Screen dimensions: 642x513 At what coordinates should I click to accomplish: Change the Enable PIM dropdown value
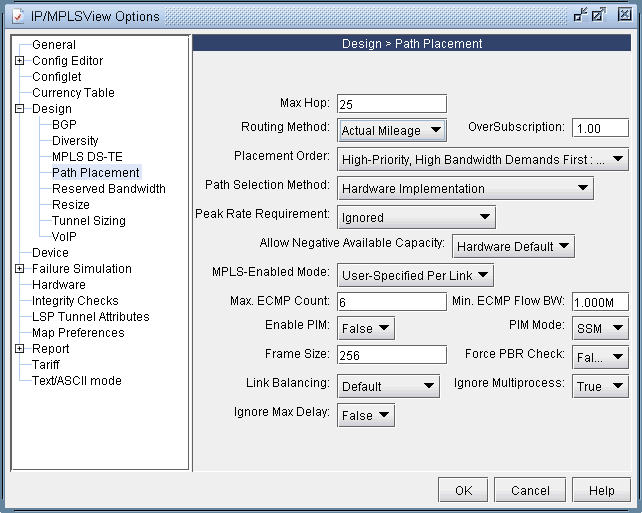(366, 328)
